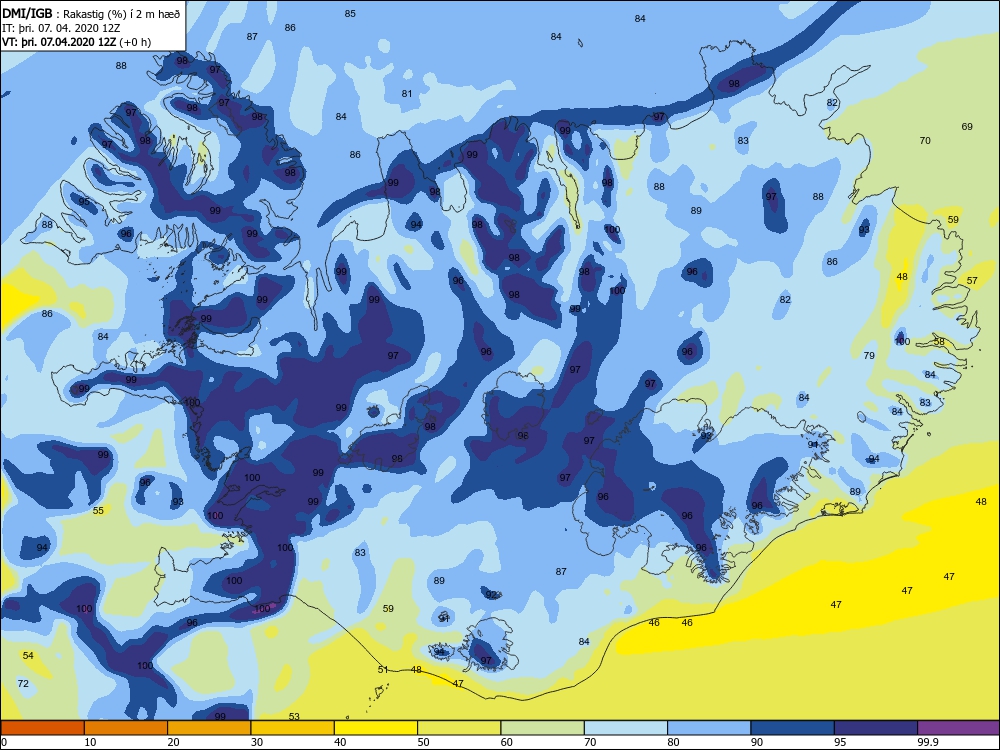Click the map humidity value '72'
This screenshot has width=1000, height=750.
(x=23, y=684)
